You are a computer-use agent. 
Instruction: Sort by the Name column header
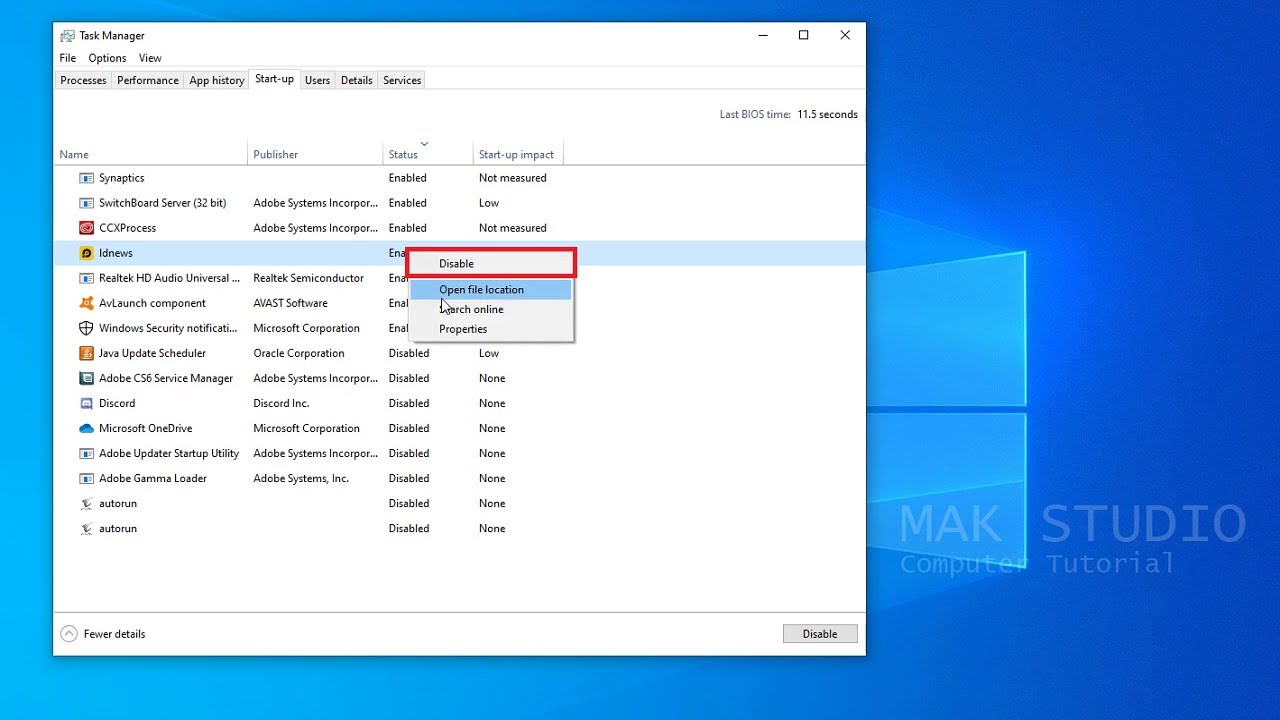coord(151,154)
